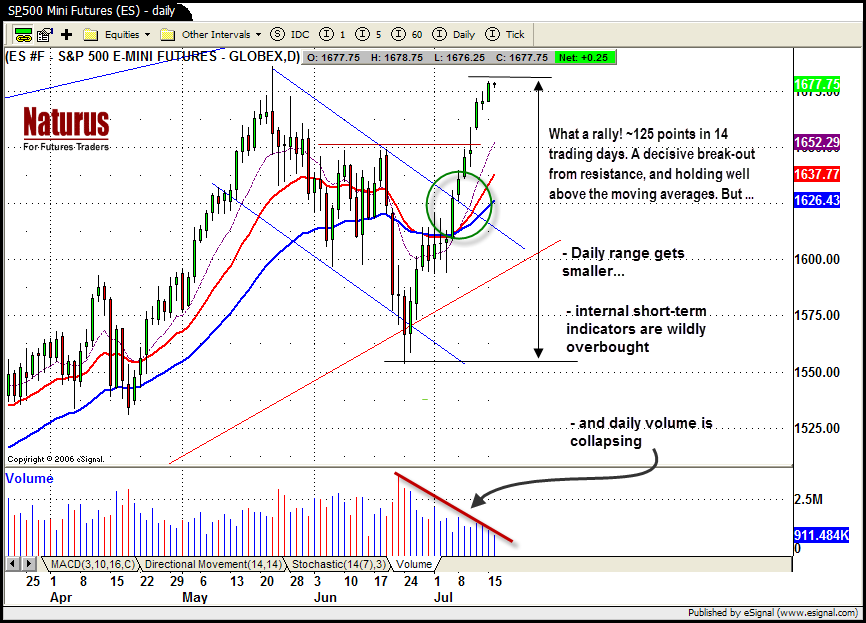Click the green Net +0.25 box

click(x=588, y=57)
